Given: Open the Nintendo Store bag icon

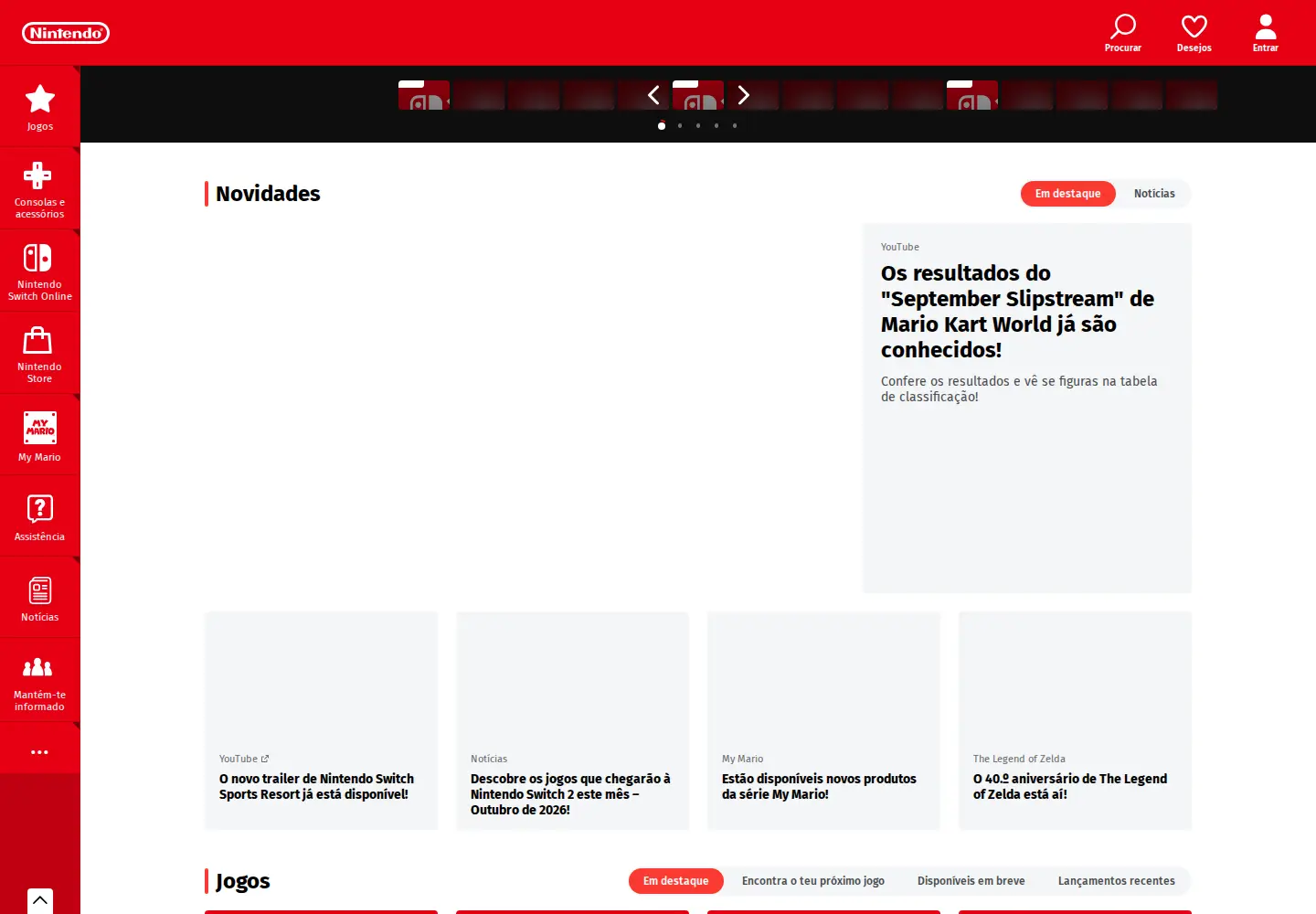Looking at the screenshot, I should pyautogui.click(x=40, y=353).
